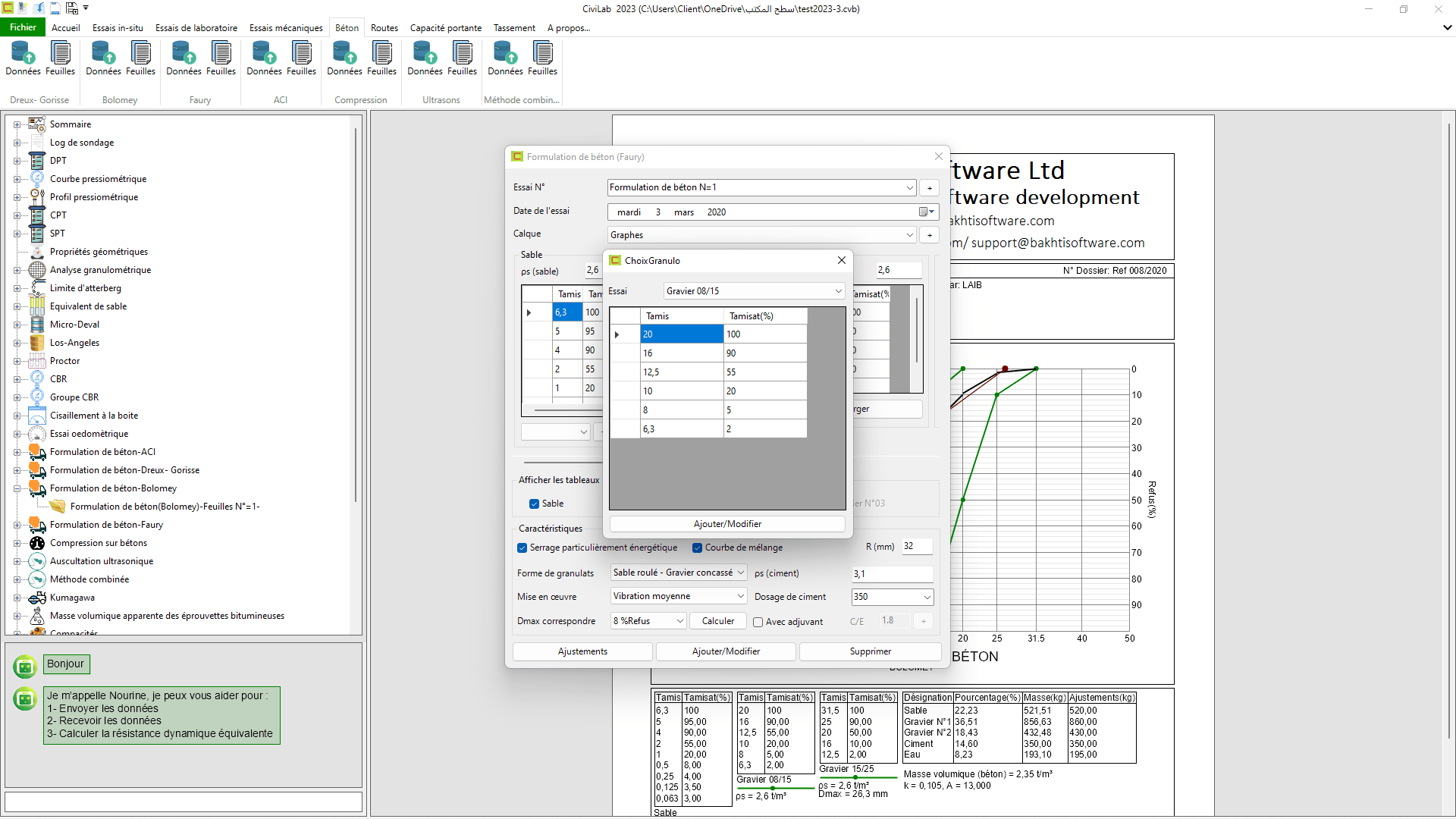Open Données in Compression group
This screenshot has height=819, width=1456.
(344, 59)
